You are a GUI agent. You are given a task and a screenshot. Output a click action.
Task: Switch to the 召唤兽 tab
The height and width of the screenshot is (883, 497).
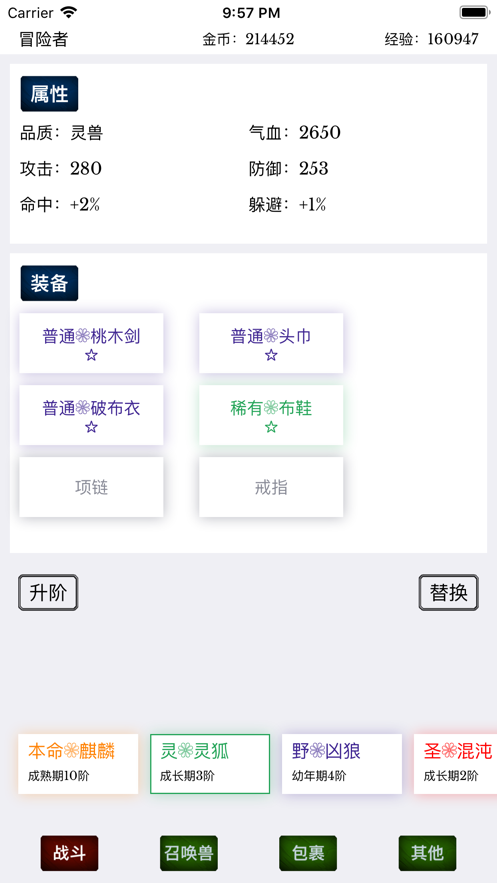click(x=189, y=853)
